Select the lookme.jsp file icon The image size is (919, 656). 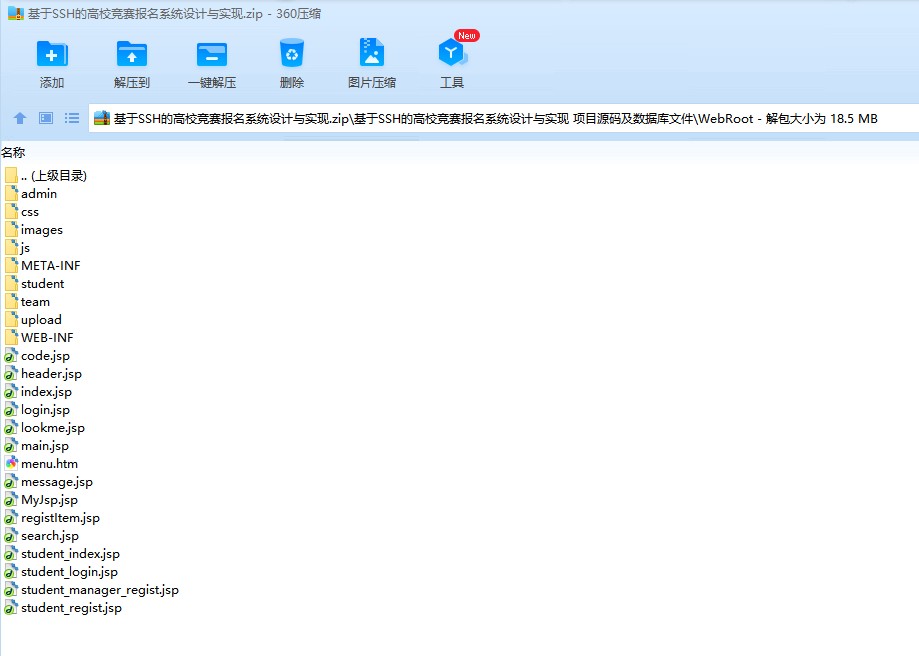coord(11,428)
